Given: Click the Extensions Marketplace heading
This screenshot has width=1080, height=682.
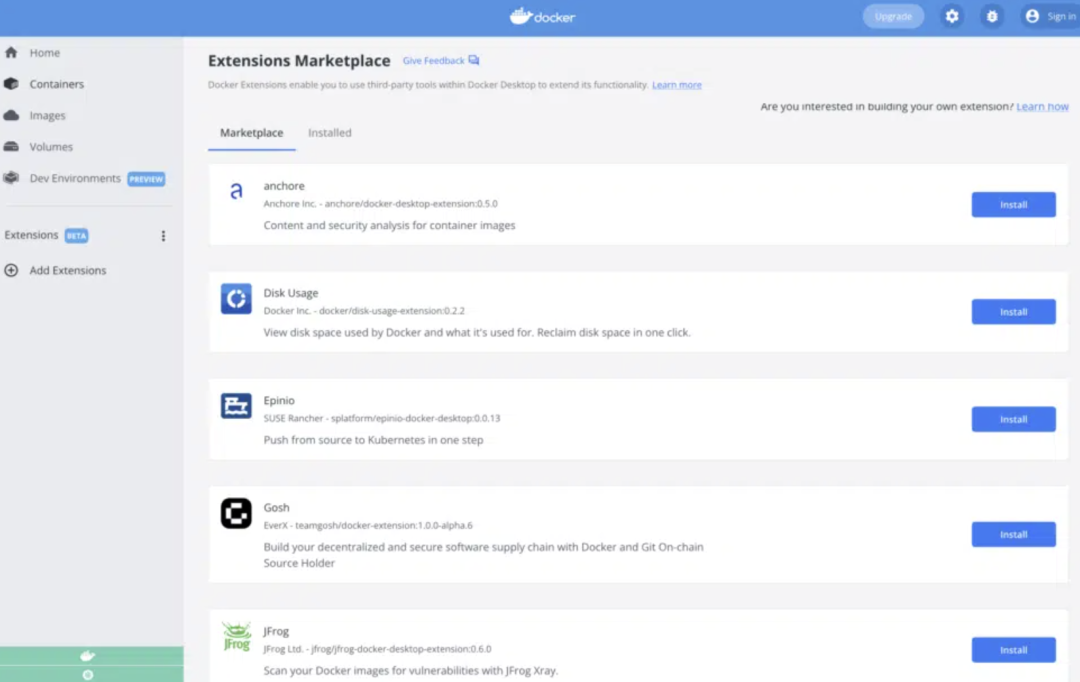Looking at the screenshot, I should tap(299, 61).
